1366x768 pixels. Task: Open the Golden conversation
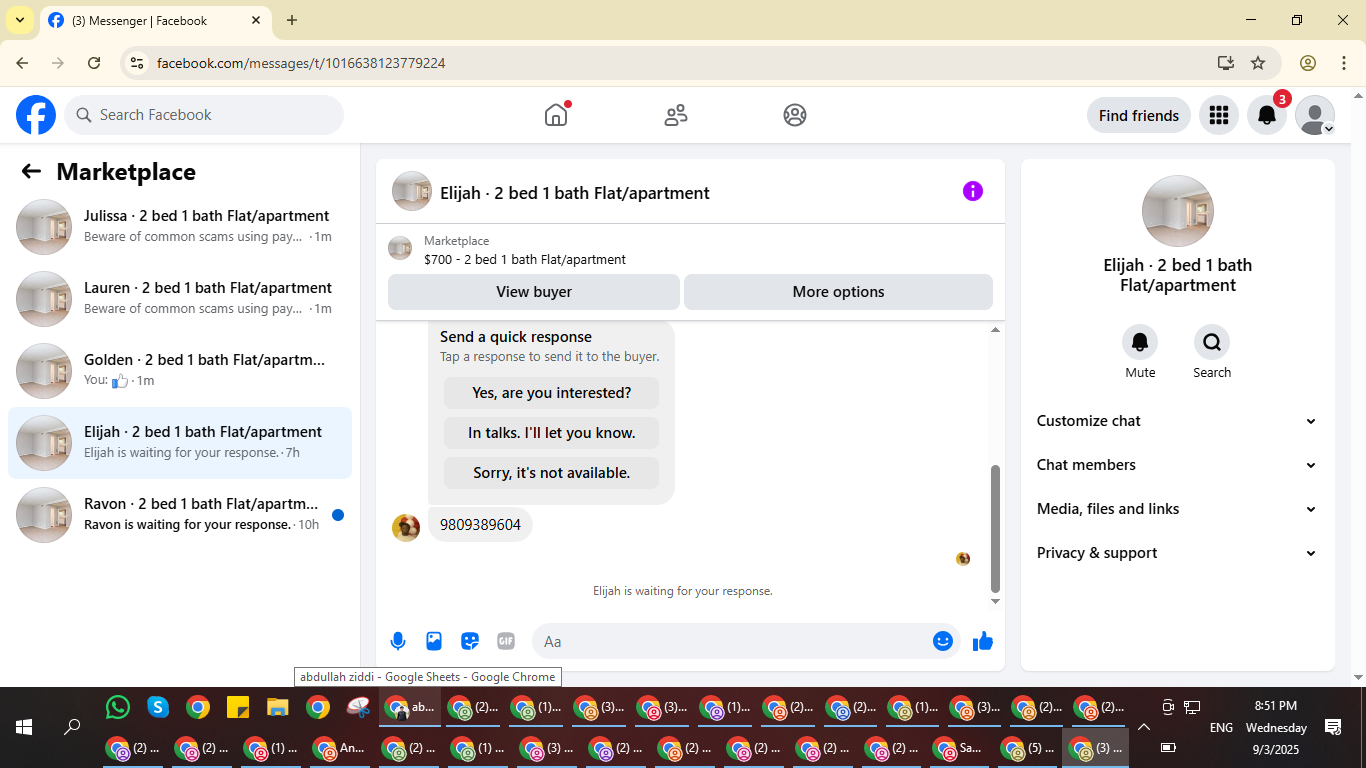pos(180,371)
